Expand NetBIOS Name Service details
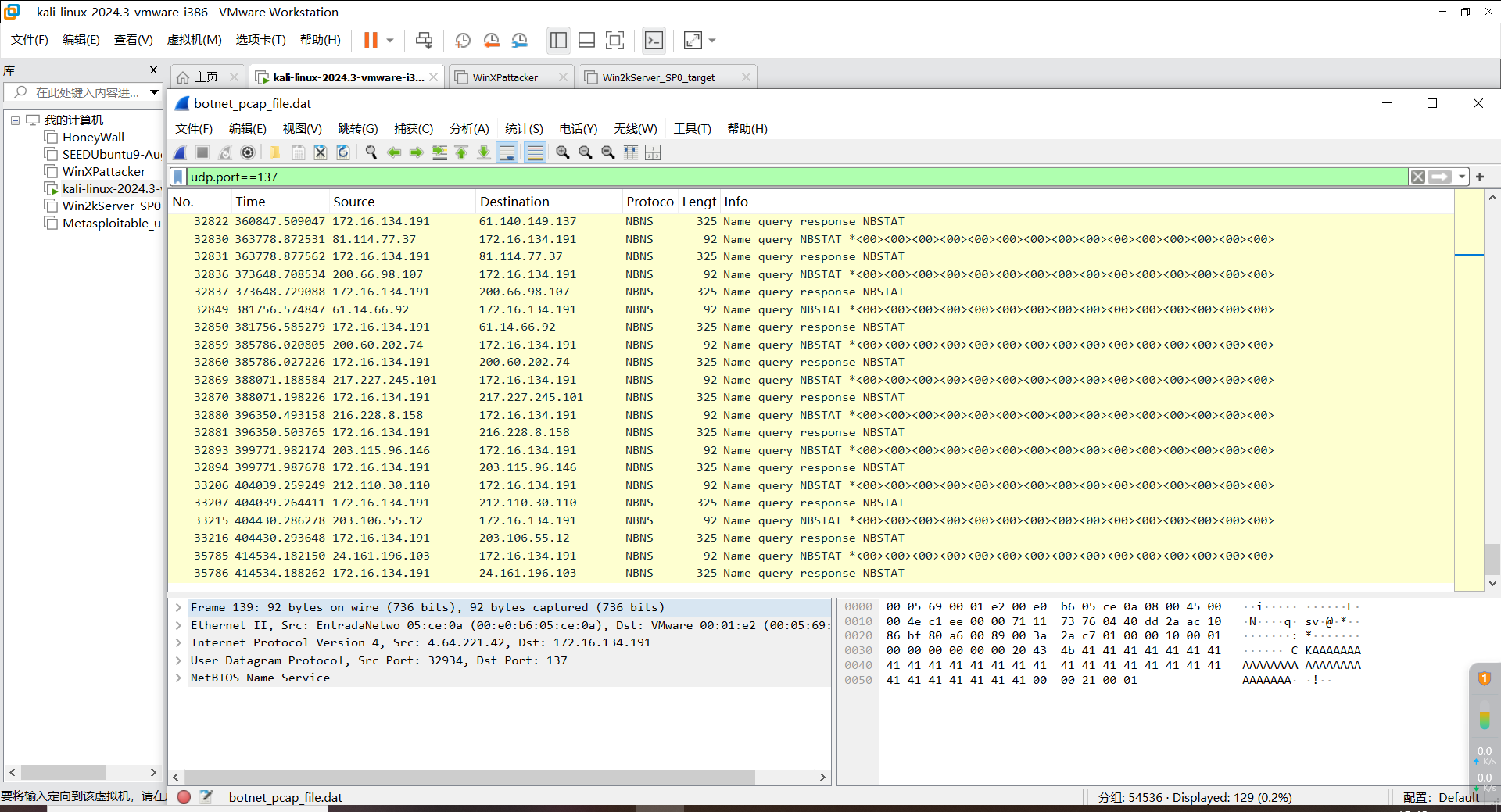The height and width of the screenshot is (812, 1501). pyautogui.click(x=178, y=678)
